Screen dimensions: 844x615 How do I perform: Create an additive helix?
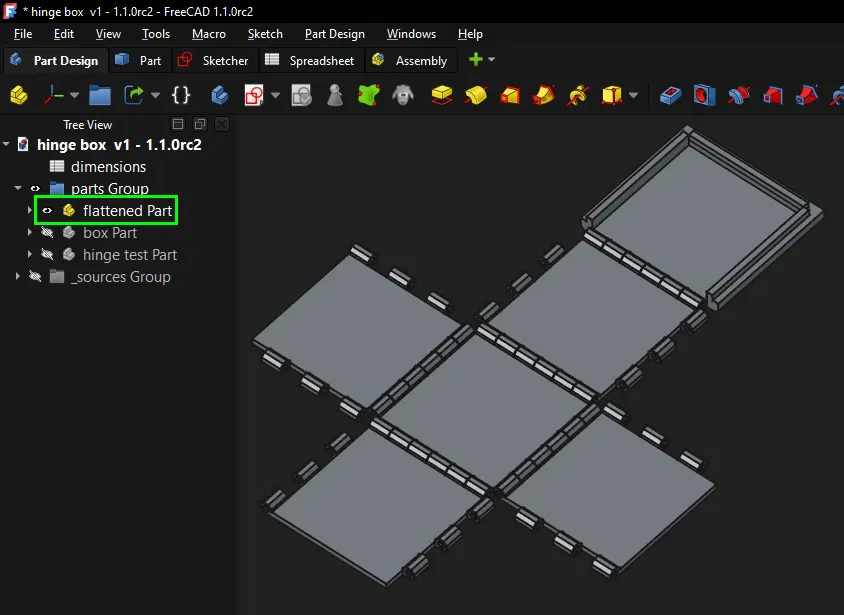pos(578,96)
